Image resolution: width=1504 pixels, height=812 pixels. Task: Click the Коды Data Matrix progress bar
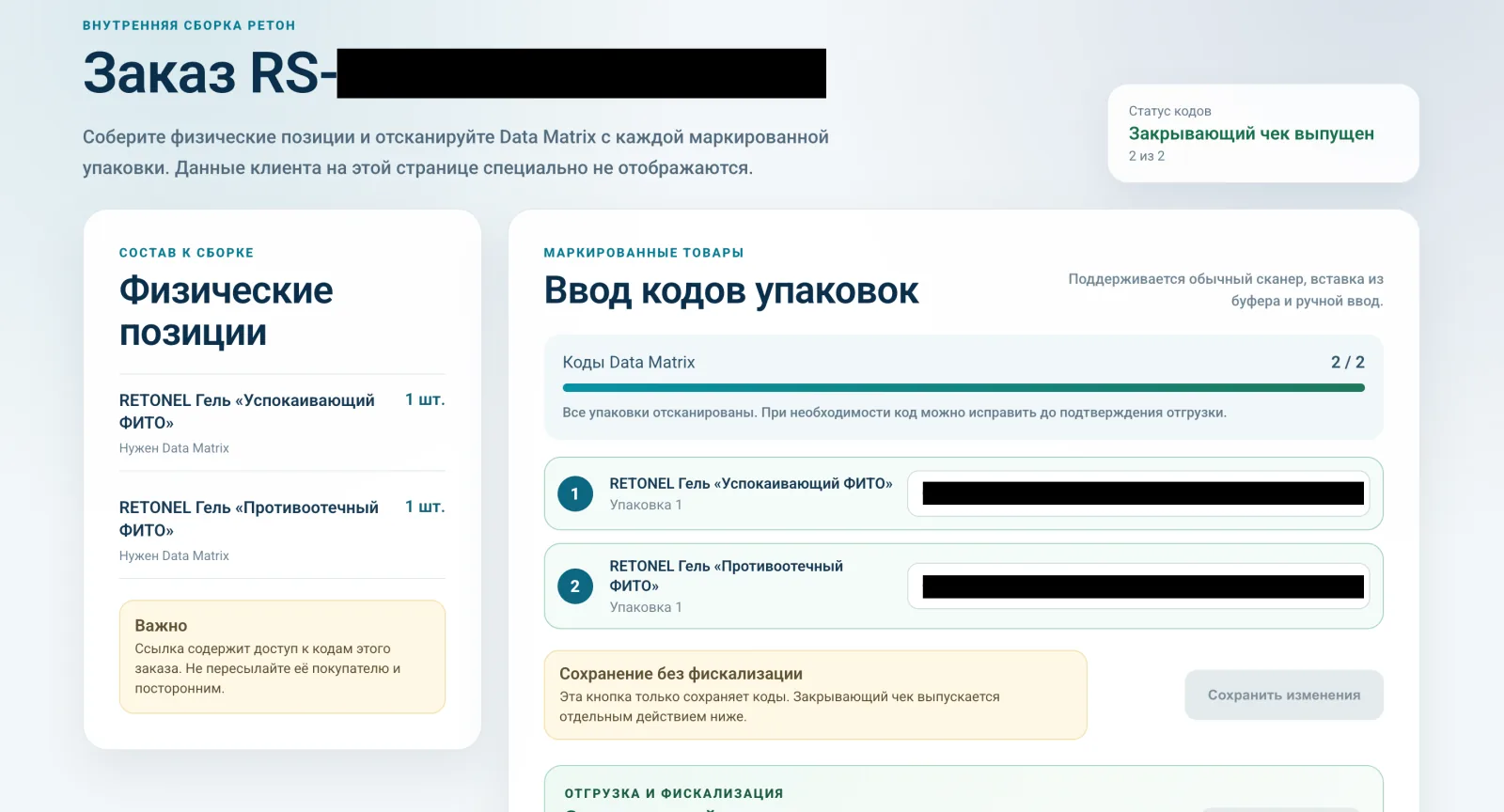pos(963,387)
